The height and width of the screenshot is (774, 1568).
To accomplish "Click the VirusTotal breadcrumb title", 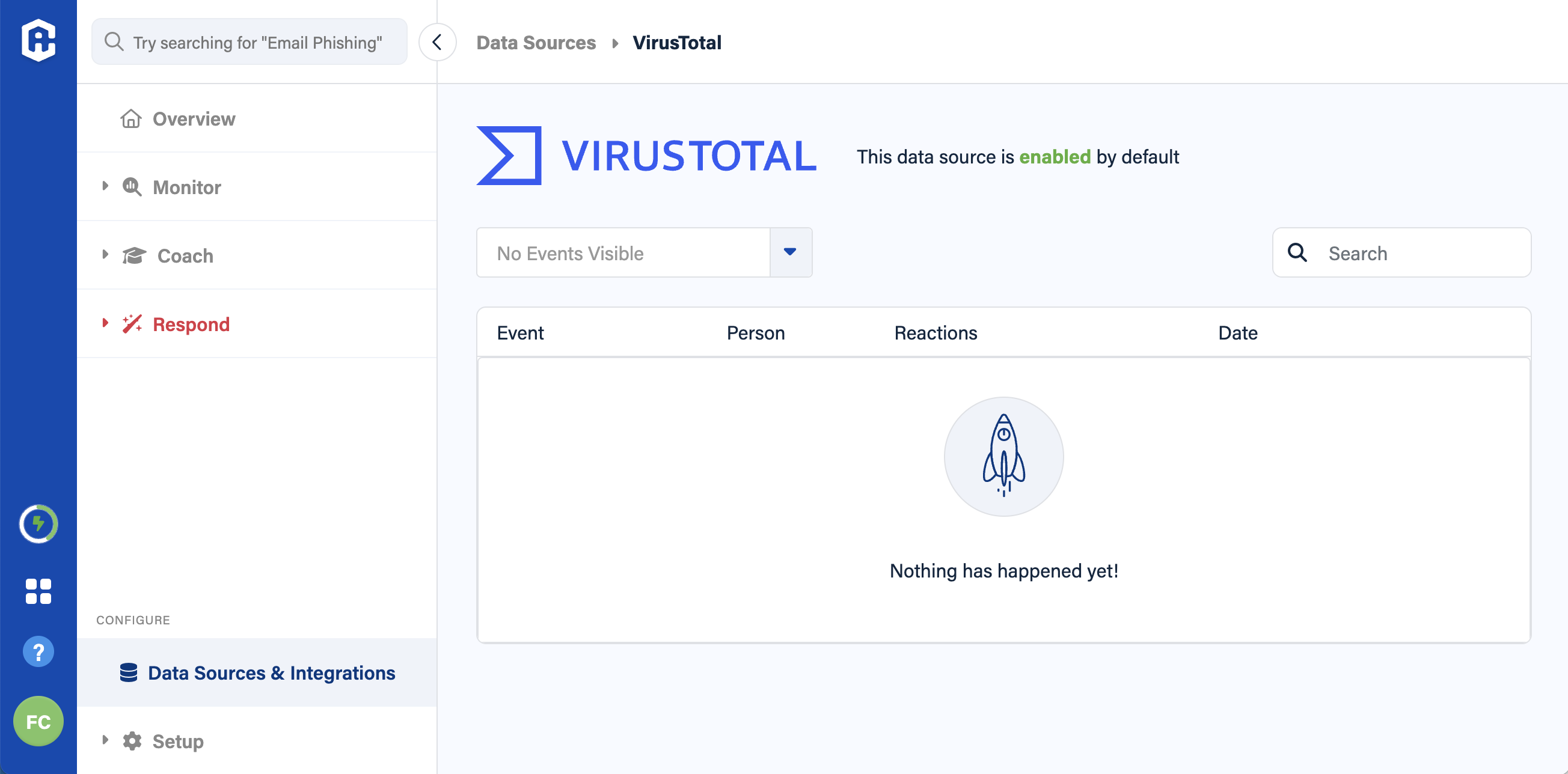I will pyautogui.click(x=677, y=43).
